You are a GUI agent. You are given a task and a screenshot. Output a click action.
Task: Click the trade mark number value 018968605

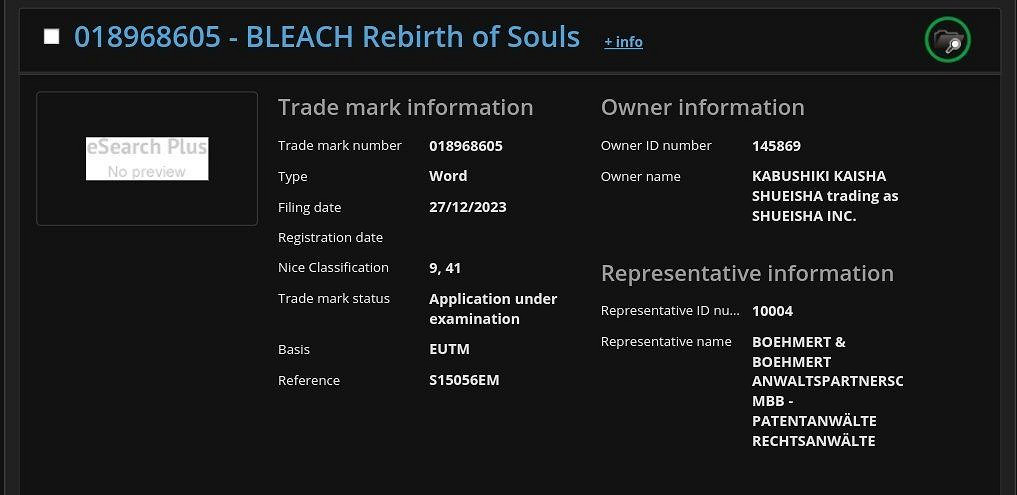click(466, 146)
